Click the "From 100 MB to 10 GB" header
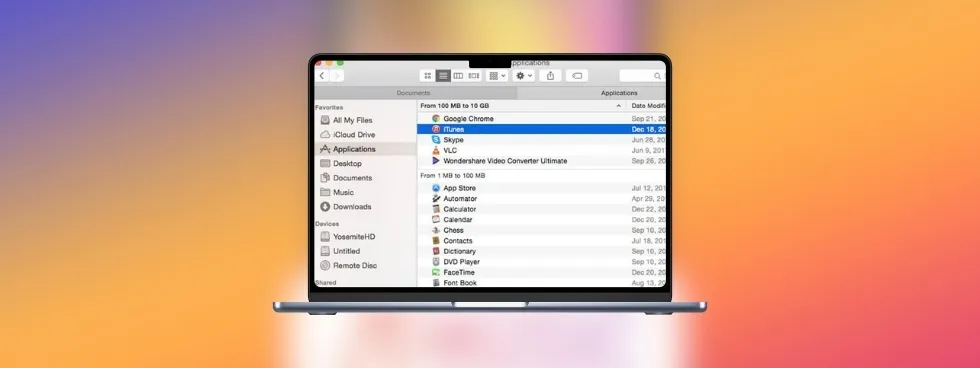The height and width of the screenshot is (368, 980). tap(454, 106)
